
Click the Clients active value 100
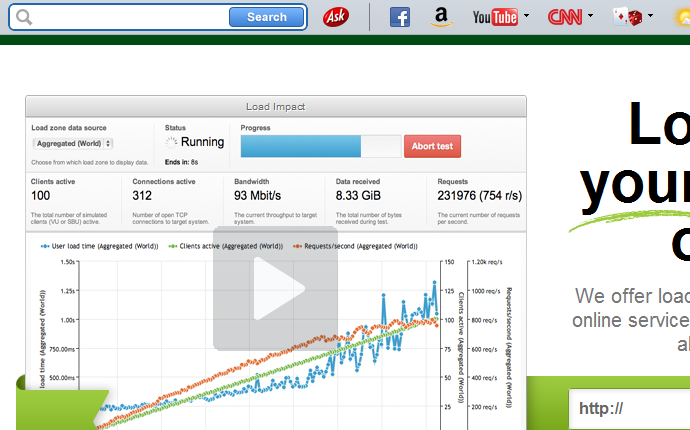point(40,196)
